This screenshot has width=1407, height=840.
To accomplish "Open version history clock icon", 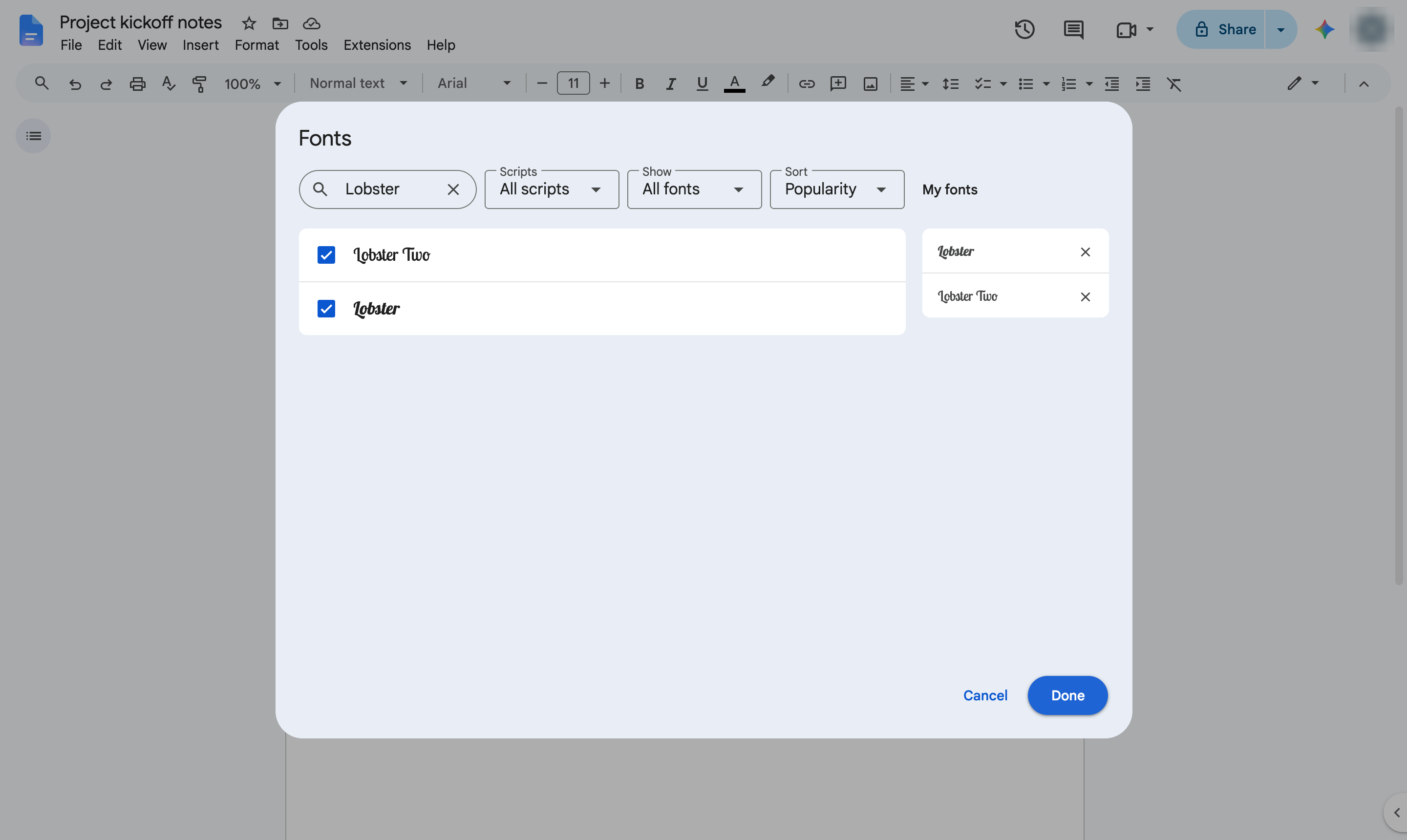I will (1024, 29).
